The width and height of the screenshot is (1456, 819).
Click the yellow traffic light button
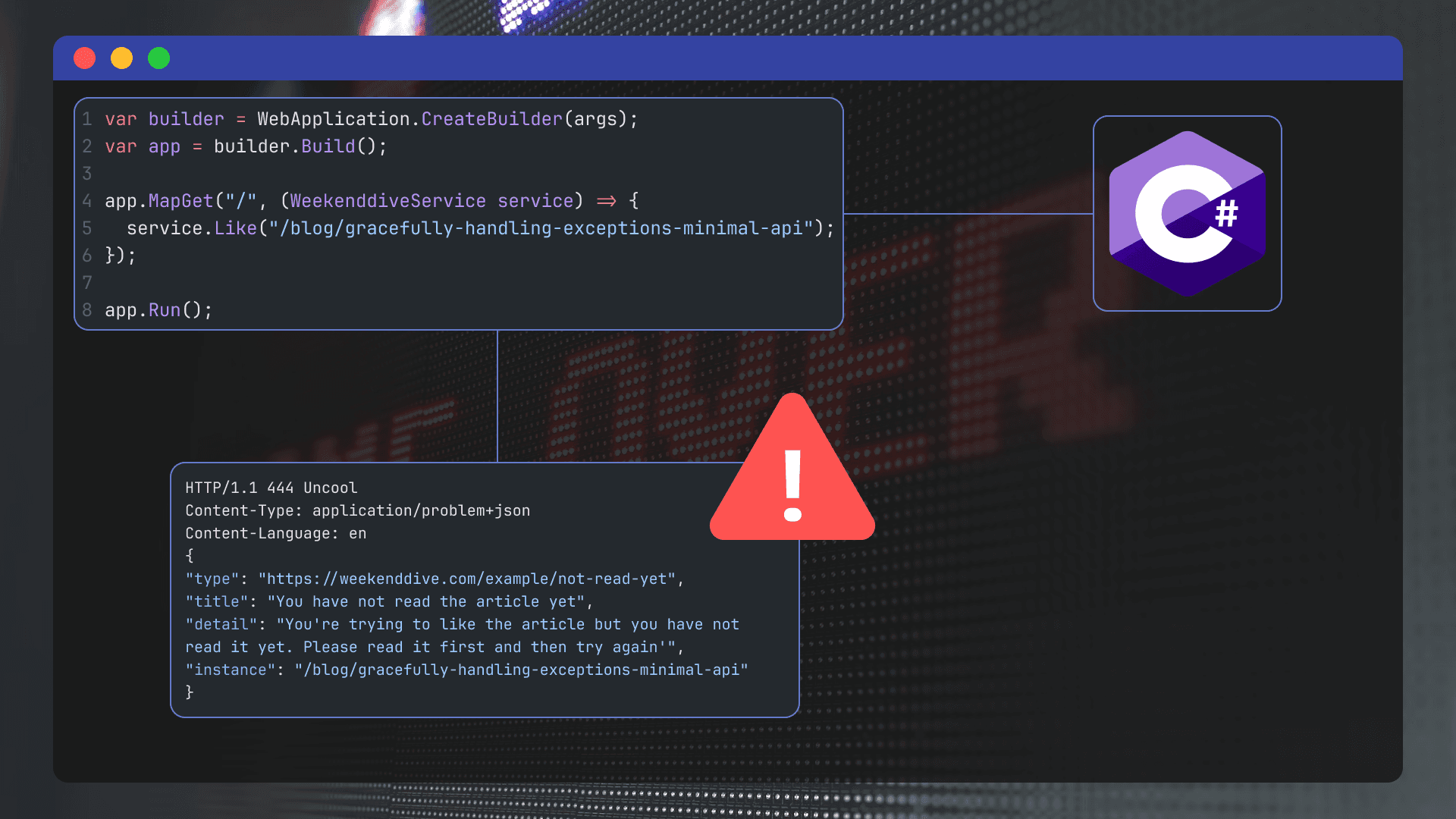(121, 58)
